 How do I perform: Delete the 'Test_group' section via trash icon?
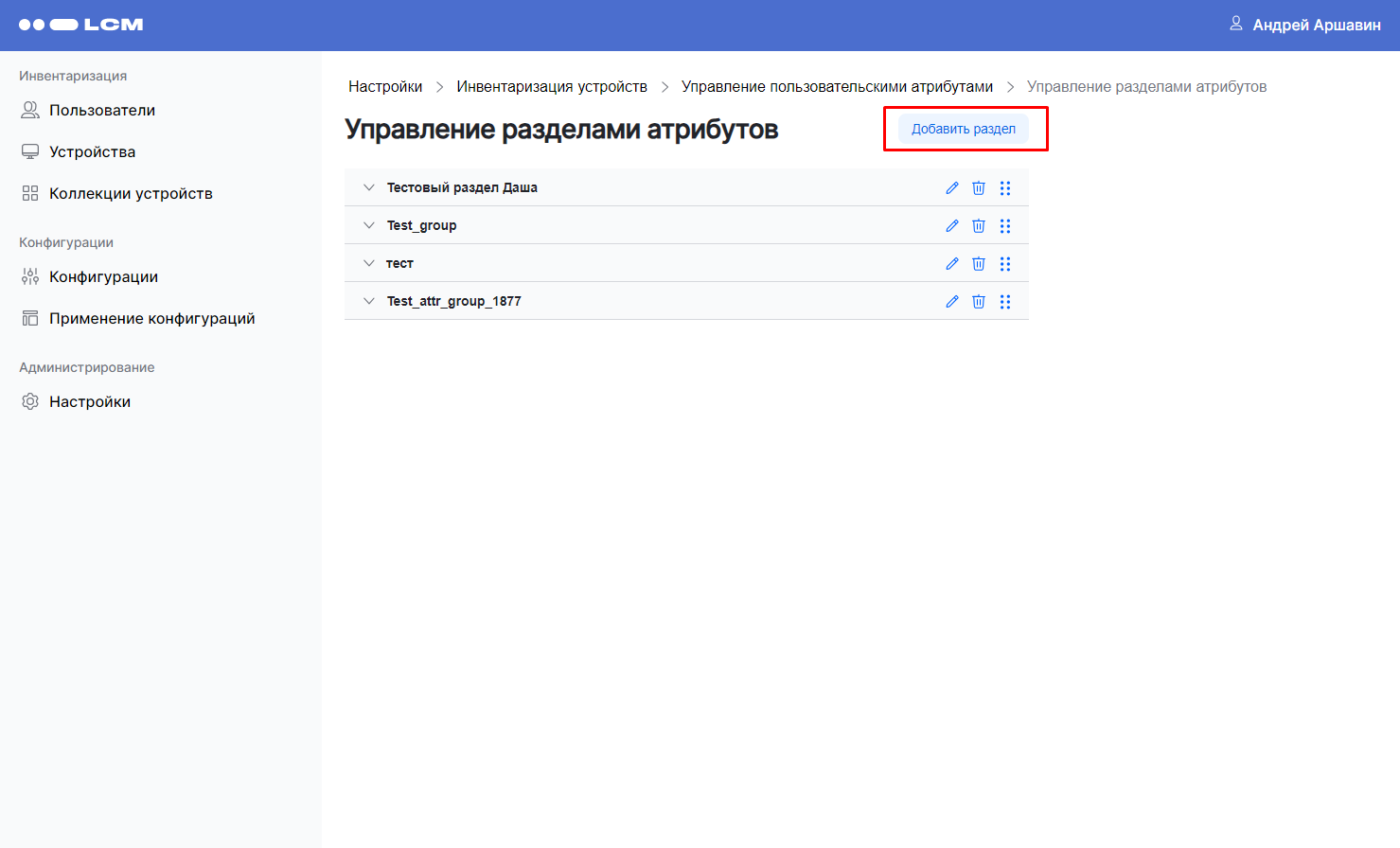[979, 226]
